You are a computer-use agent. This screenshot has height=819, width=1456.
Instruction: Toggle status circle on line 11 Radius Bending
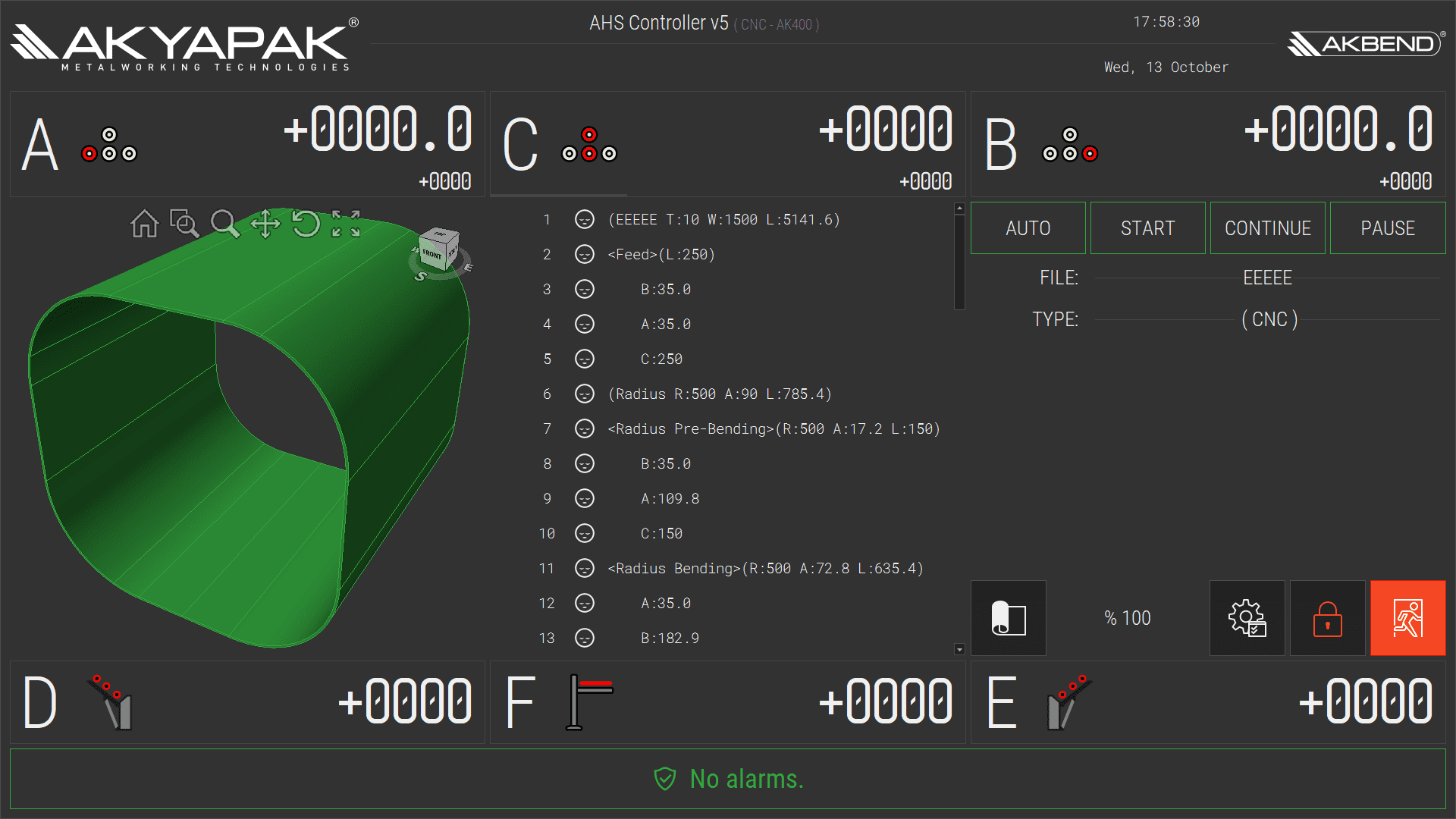[584, 569]
